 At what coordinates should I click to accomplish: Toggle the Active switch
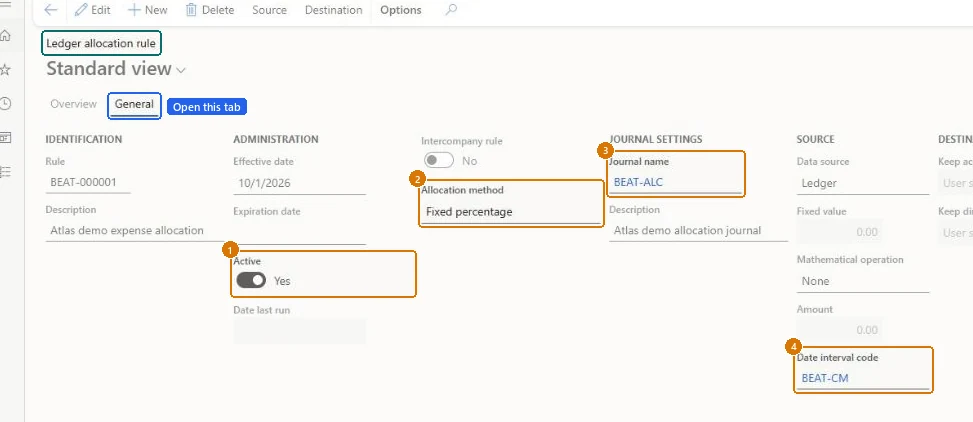click(x=251, y=281)
